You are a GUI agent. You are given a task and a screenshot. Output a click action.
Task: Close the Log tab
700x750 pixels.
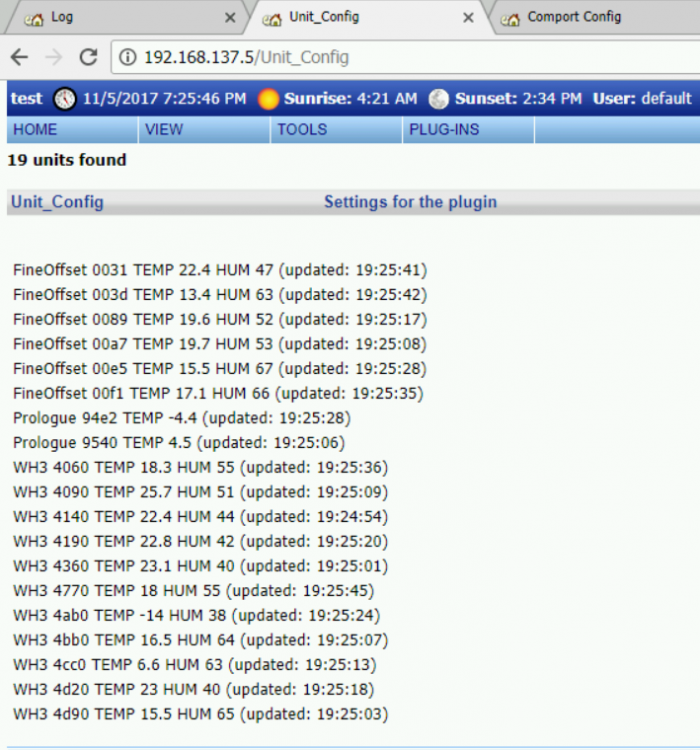coord(230,18)
